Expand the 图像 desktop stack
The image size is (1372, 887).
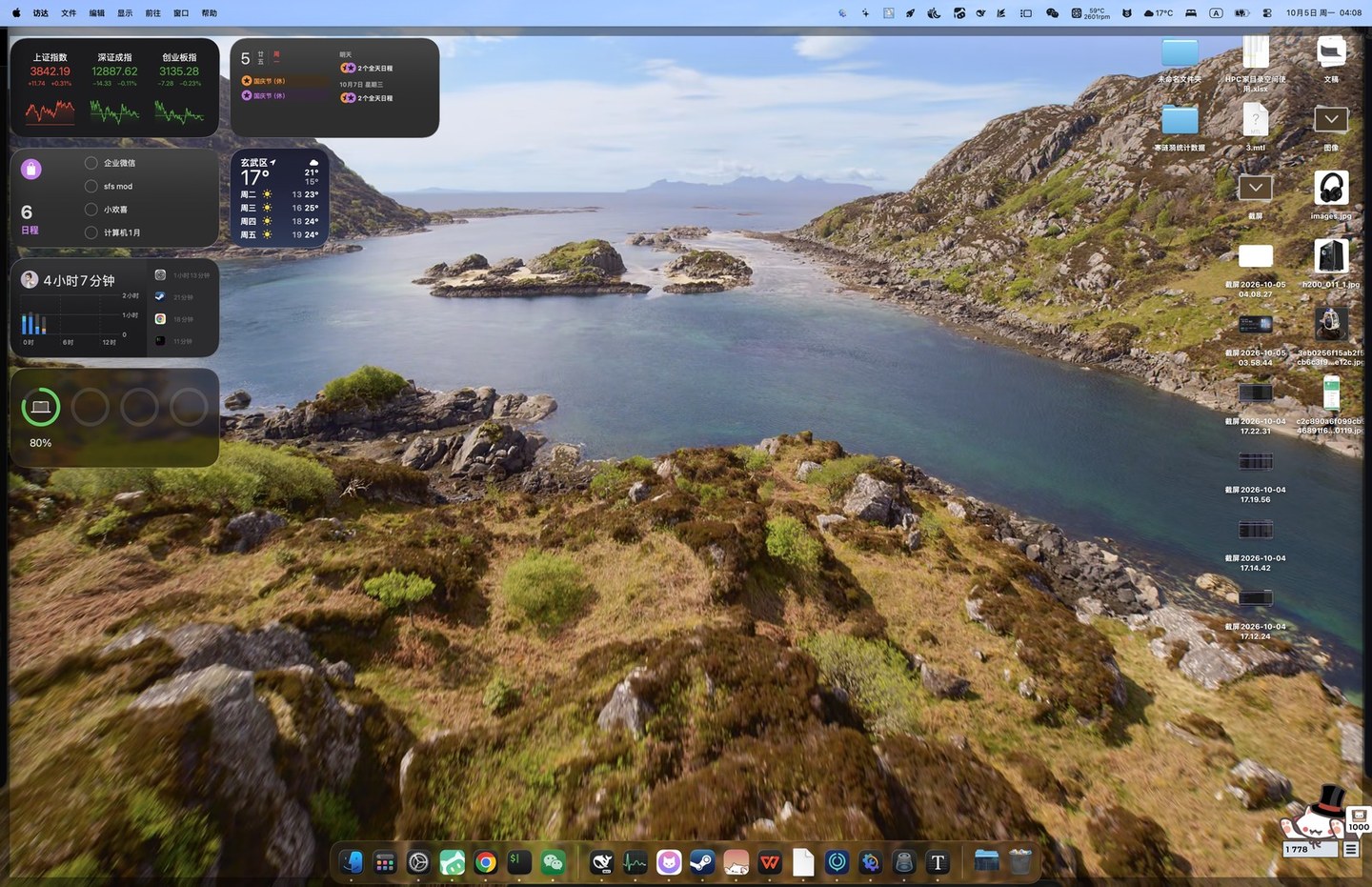(1331, 119)
